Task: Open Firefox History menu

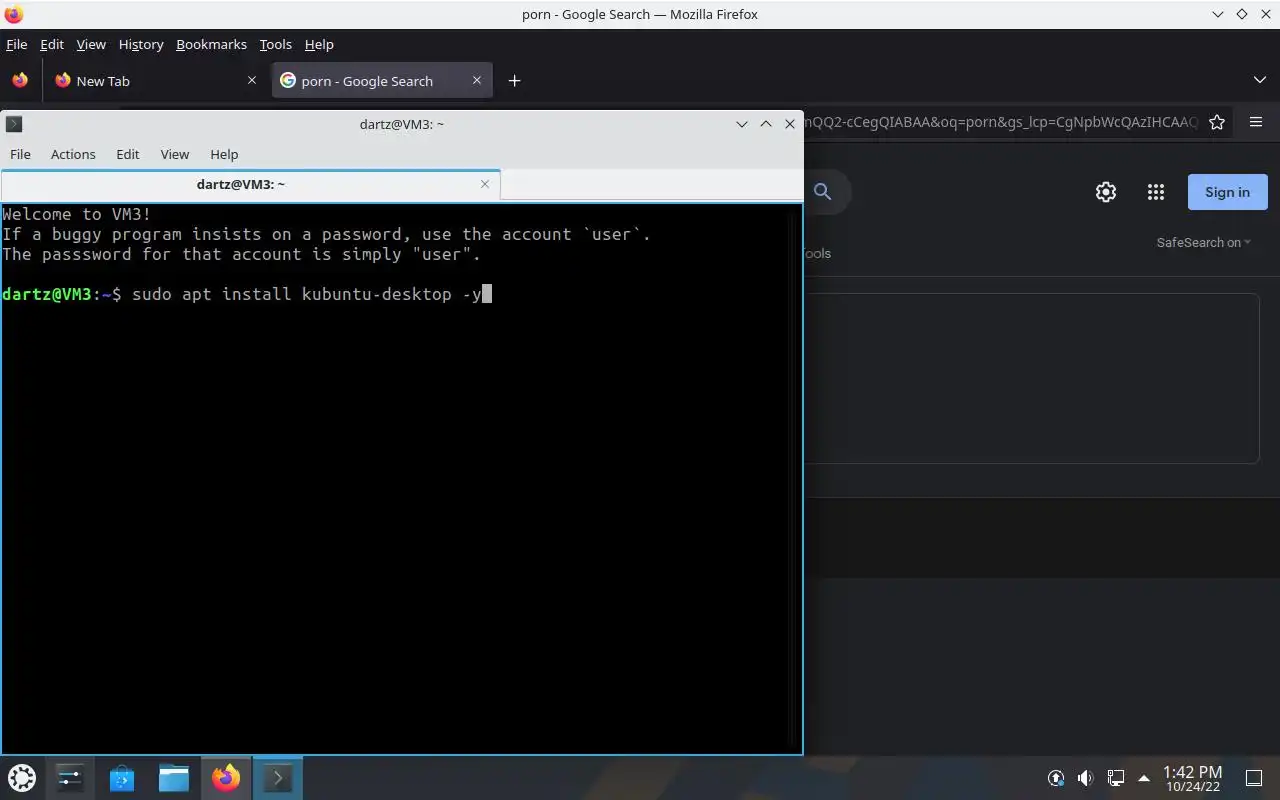Action: 141,44
